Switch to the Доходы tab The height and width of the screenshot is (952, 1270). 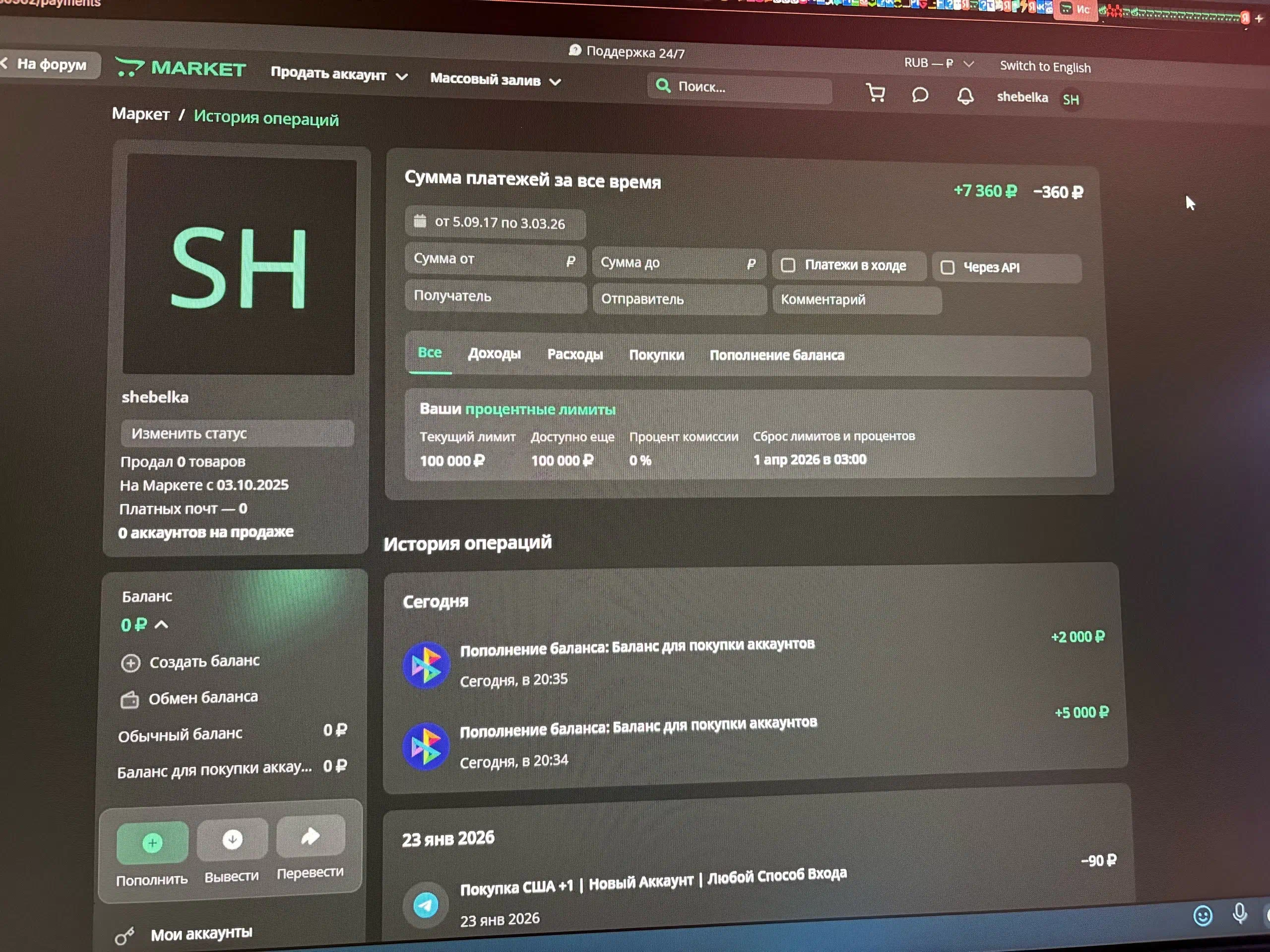coord(494,354)
